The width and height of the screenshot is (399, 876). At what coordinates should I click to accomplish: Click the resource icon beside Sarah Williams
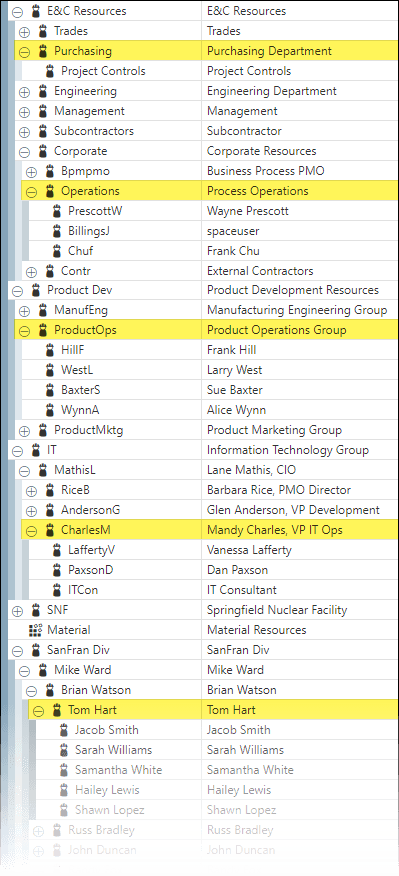64,750
